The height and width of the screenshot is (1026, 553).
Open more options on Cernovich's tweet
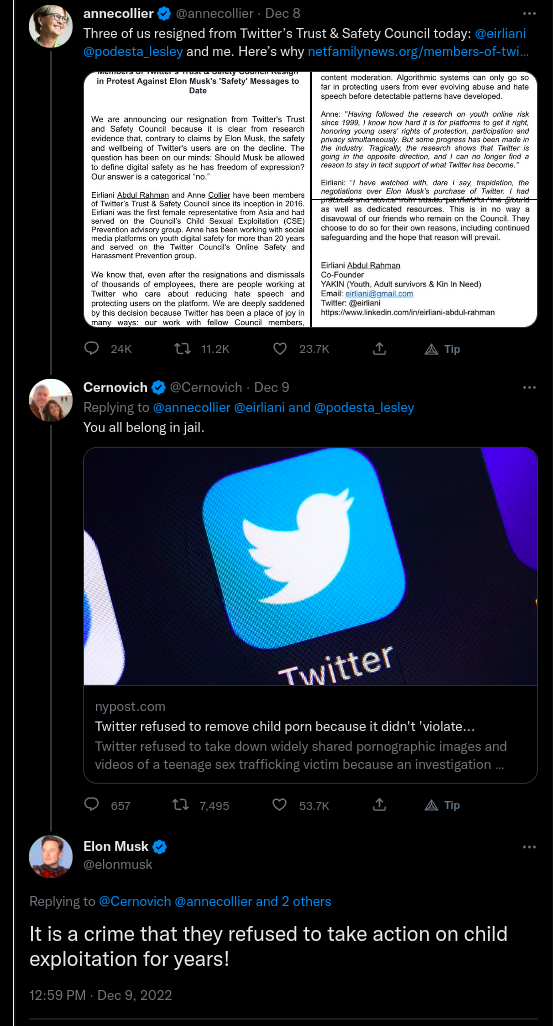(x=529, y=387)
